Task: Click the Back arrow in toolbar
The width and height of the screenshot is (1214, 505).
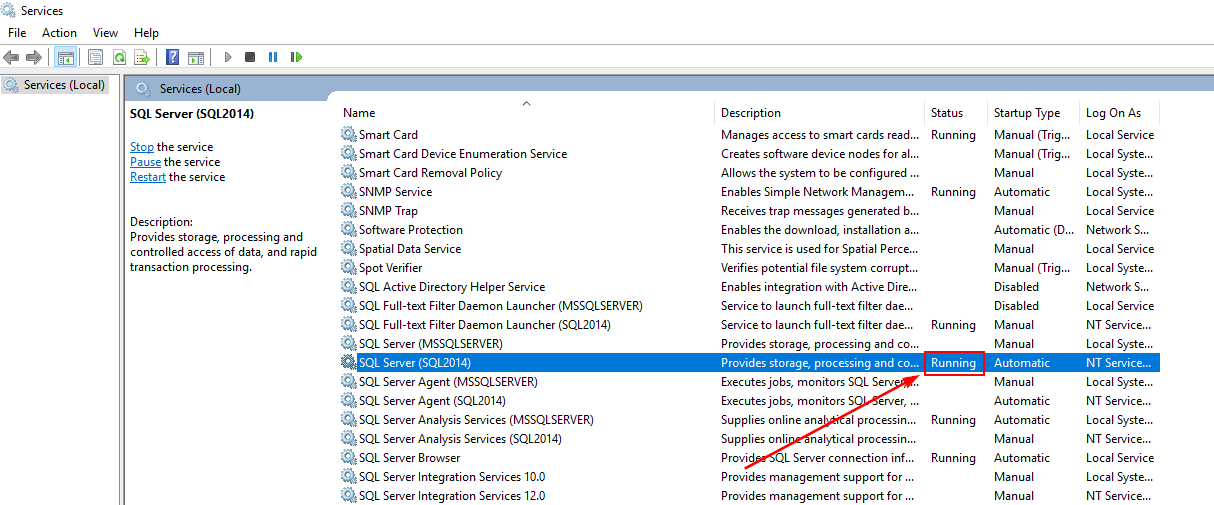Action: tap(12, 57)
